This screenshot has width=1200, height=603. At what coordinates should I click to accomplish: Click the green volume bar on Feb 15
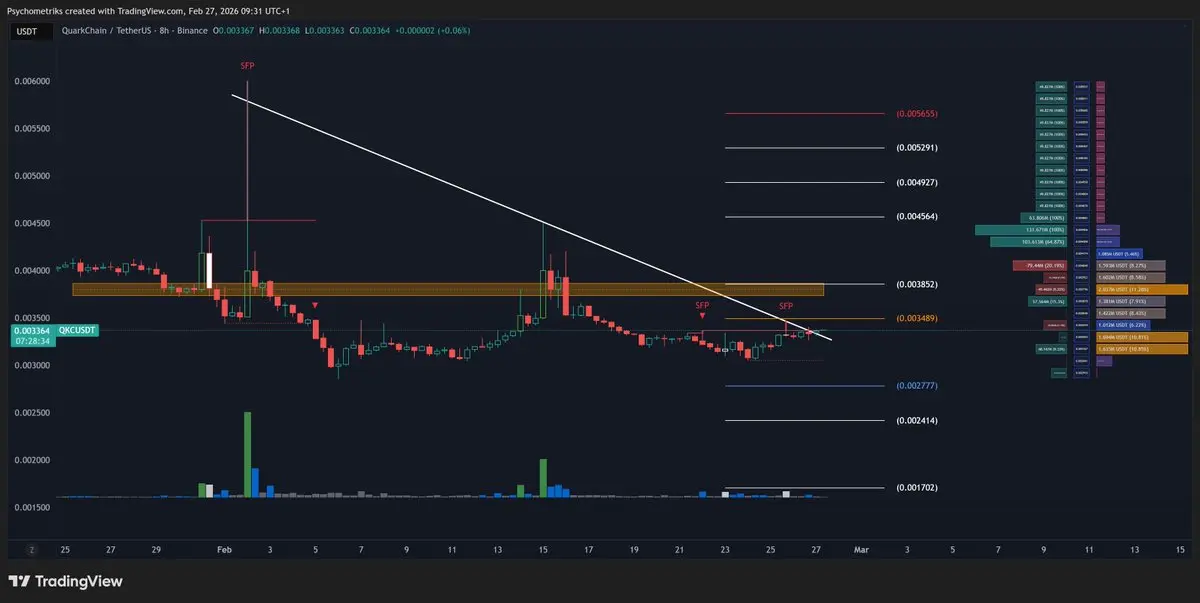pos(543,478)
